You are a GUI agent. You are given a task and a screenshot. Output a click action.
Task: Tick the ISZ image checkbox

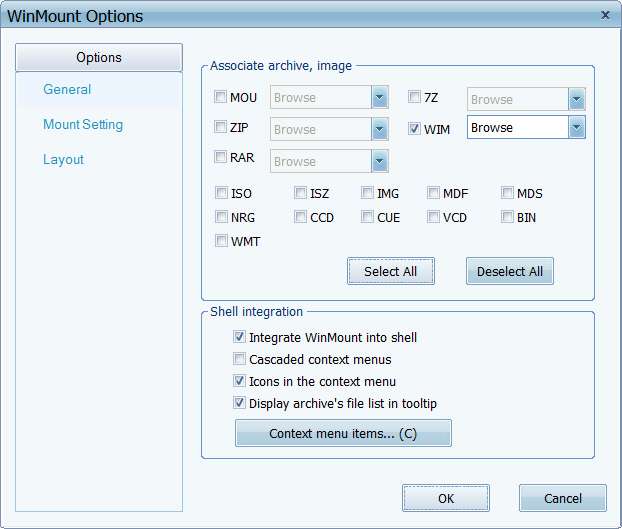[x=300, y=193]
